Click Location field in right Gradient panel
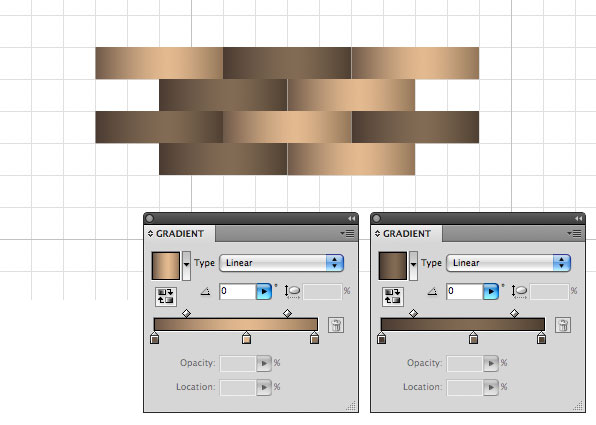 (x=465, y=387)
